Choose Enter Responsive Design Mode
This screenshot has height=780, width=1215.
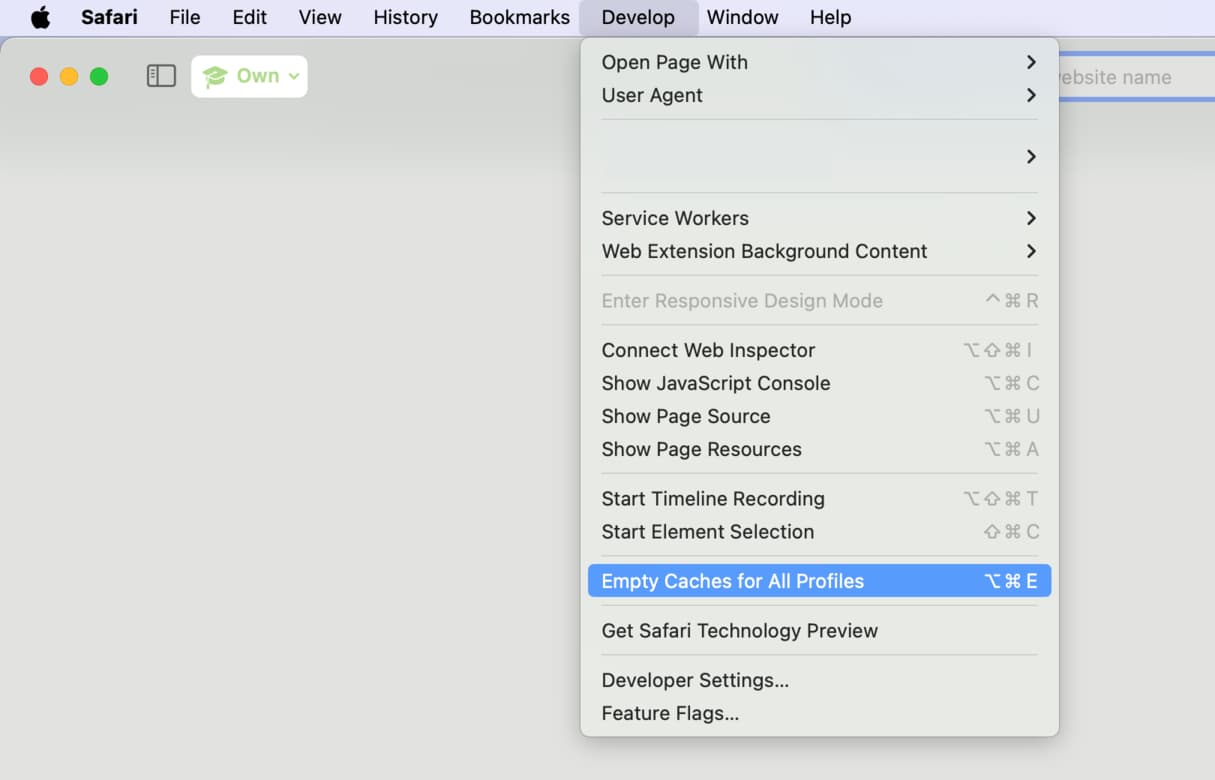819,301
